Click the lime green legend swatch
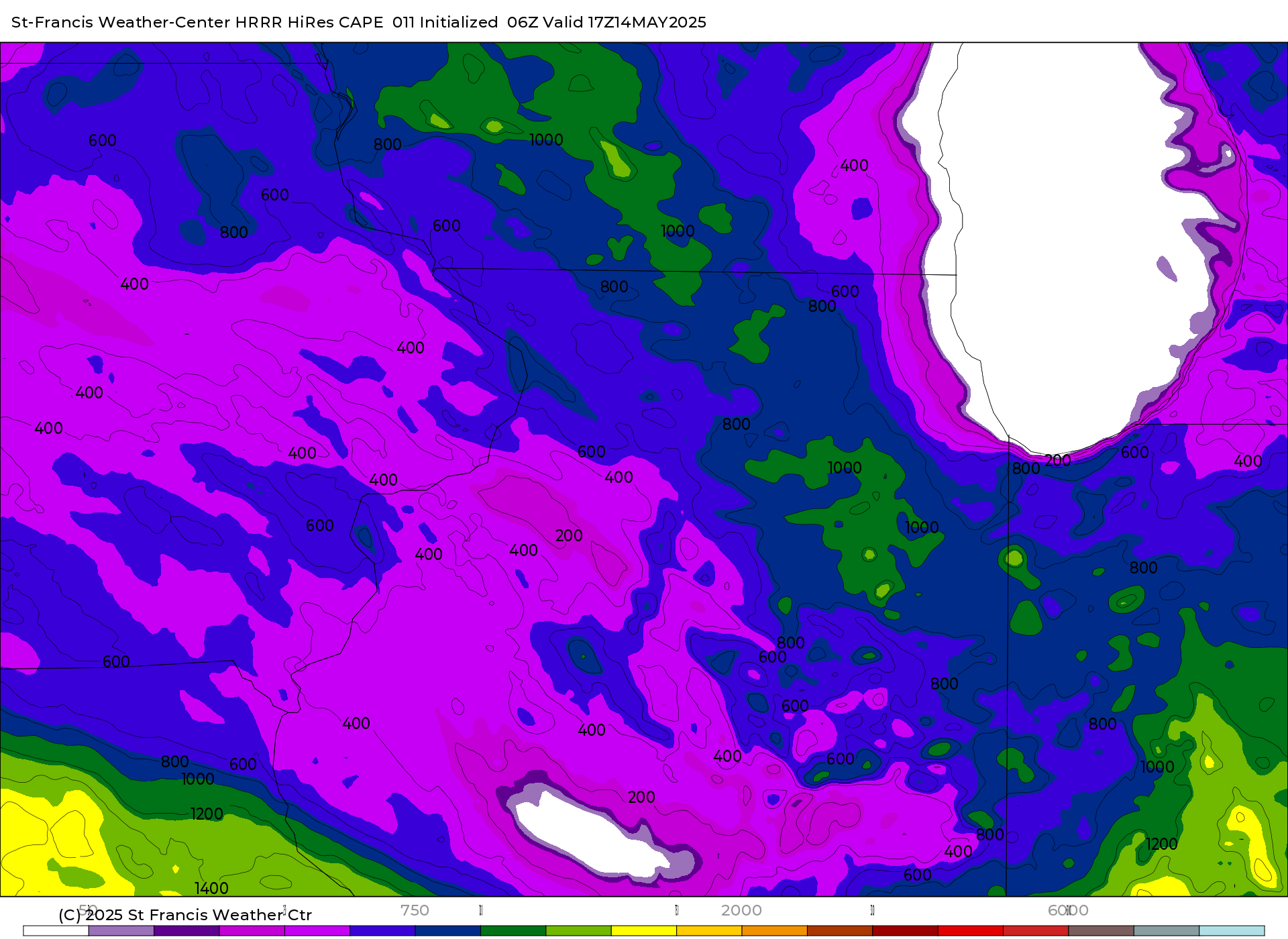The image size is (1288, 939). (579, 931)
